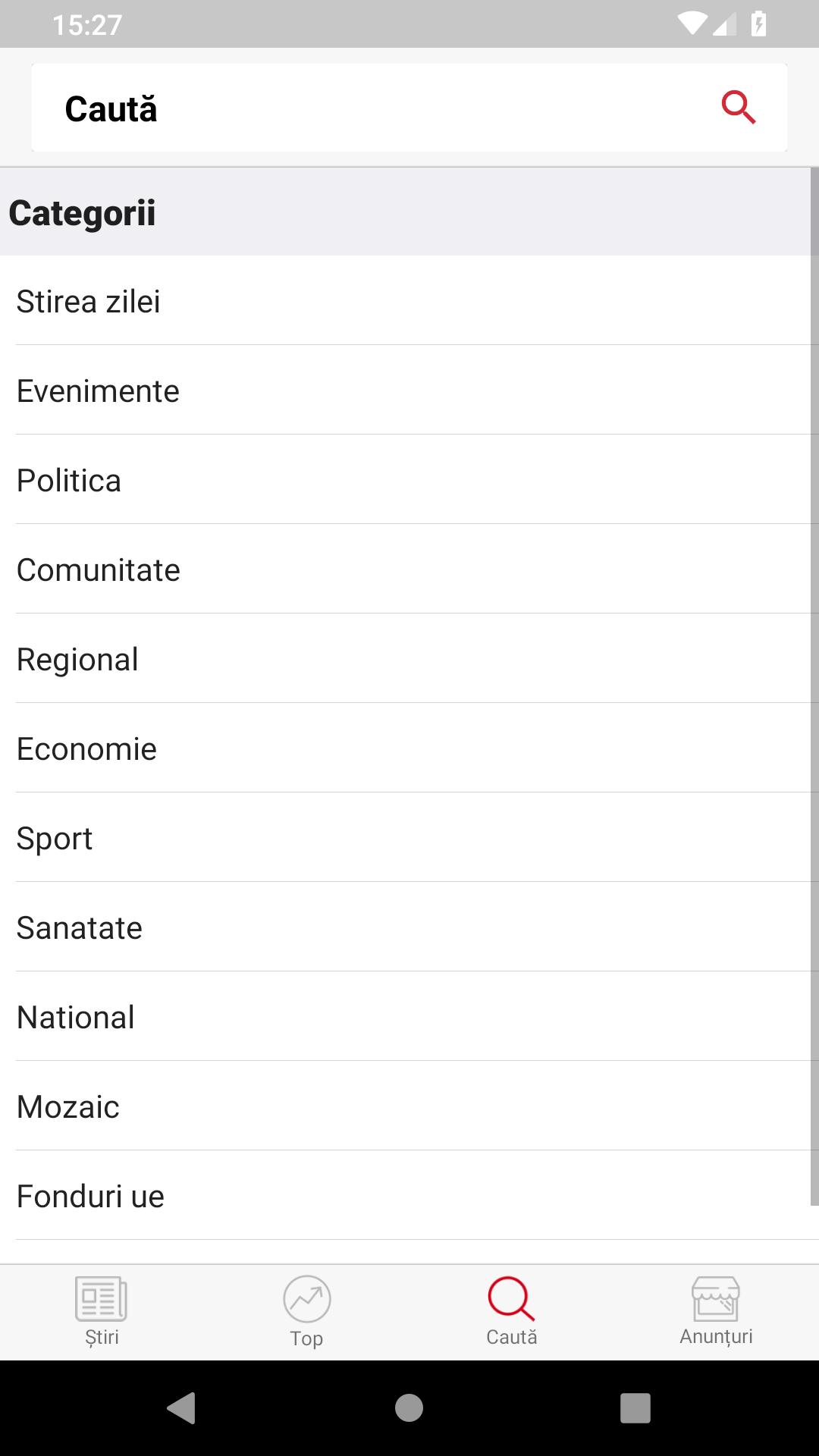Tap the Android recent apps square

coord(635,1408)
